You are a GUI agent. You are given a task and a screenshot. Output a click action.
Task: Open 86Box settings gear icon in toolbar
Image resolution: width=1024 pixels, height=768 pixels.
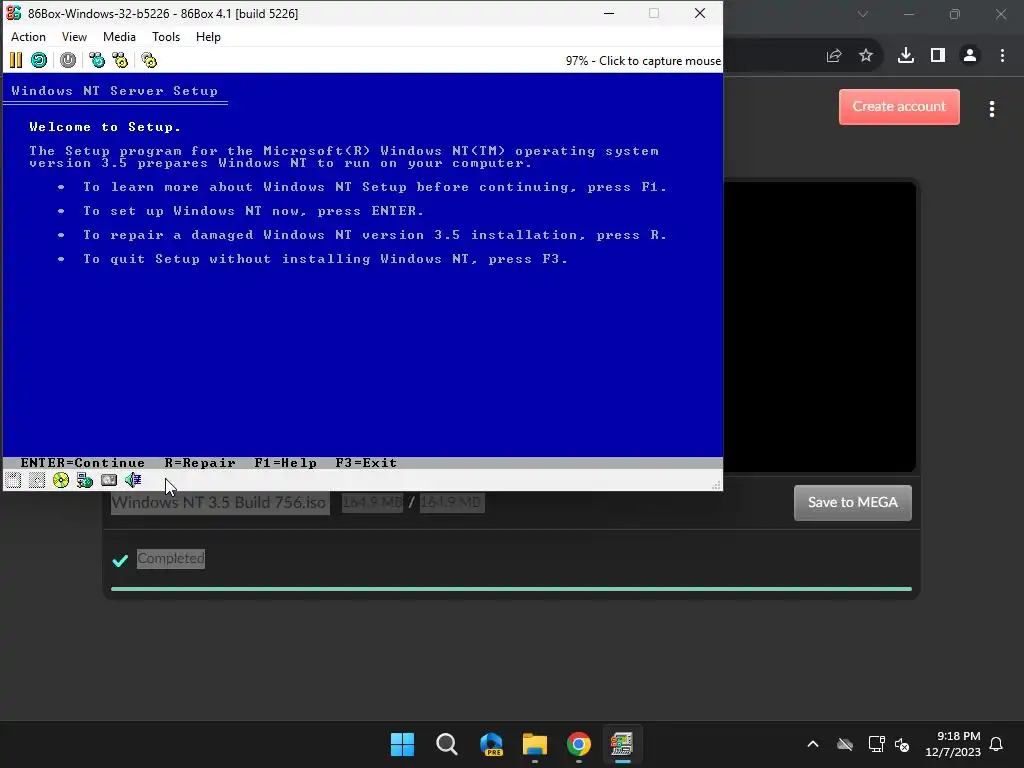pos(149,61)
